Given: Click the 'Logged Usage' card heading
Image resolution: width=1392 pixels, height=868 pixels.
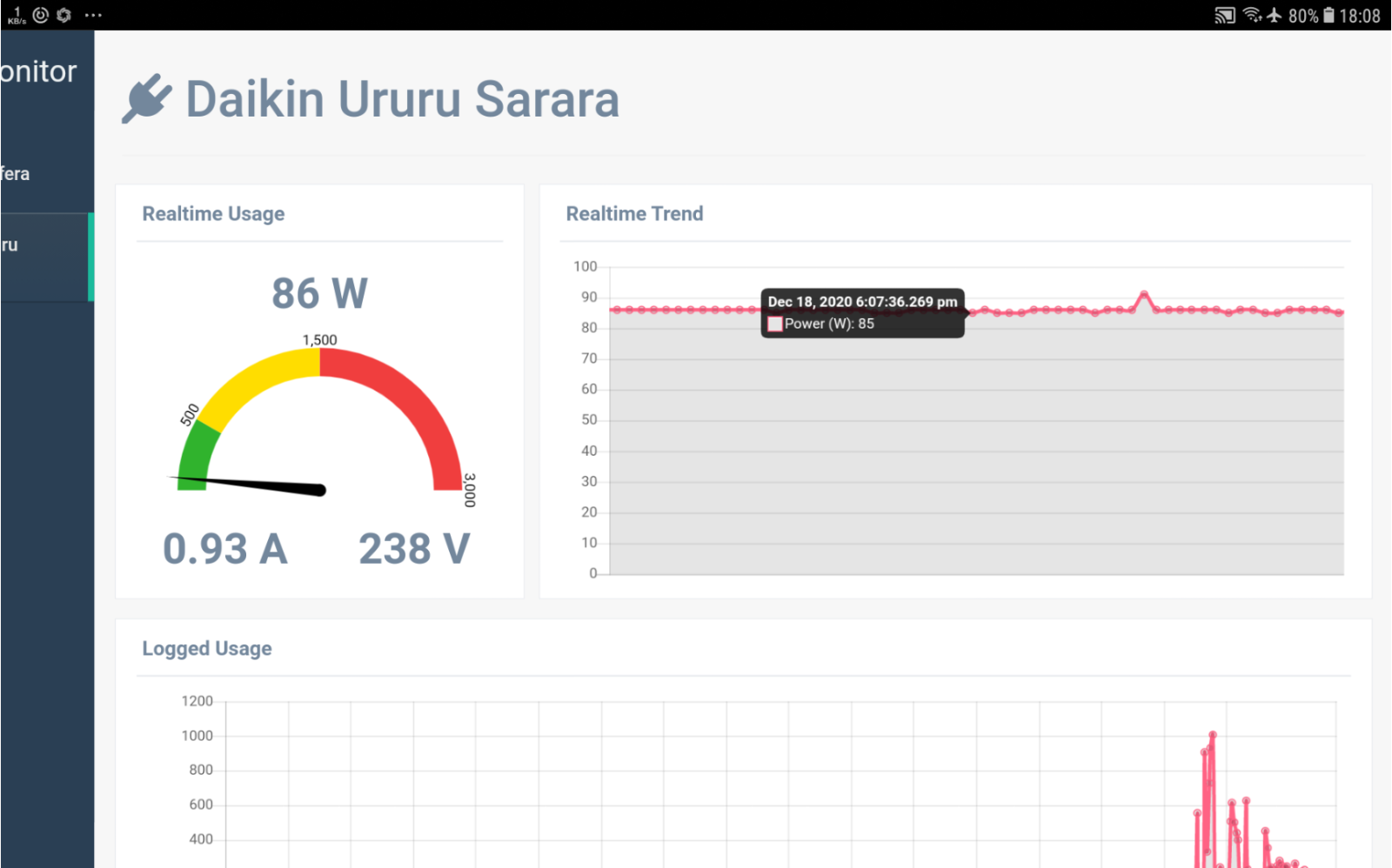Looking at the screenshot, I should [x=207, y=649].
